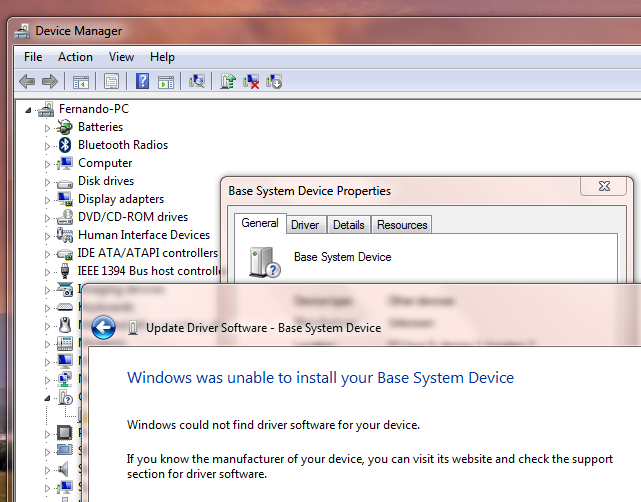The height and width of the screenshot is (502, 641).
Task: Click the mouse category icon
Action: click(65, 325)
